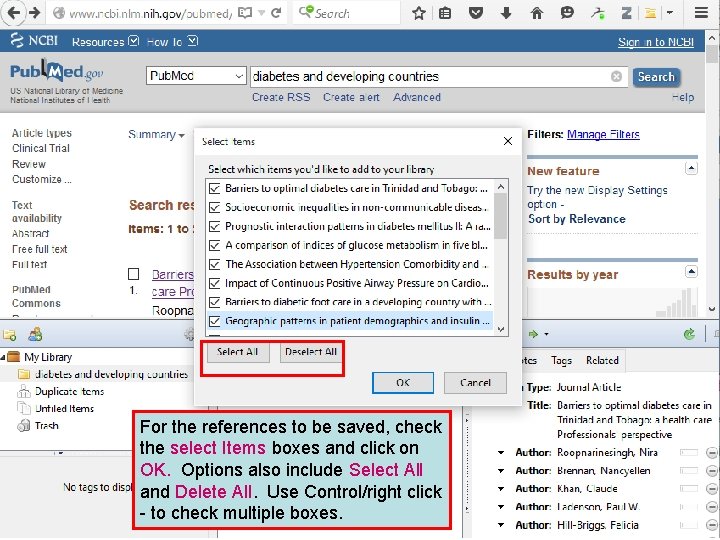720x540 pixels.
Task: Open the bookmarks list icon
Action: [444, 13]
